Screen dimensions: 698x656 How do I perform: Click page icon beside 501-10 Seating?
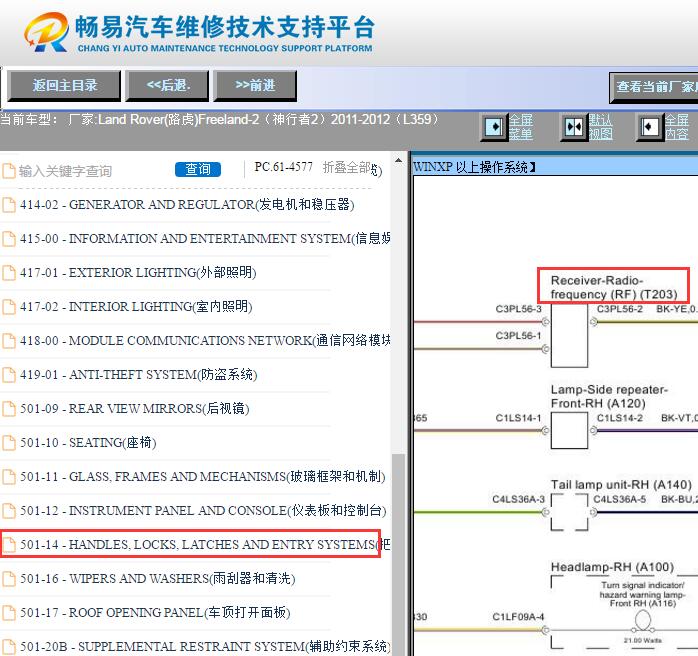pyautogui.click(x=8, y=442)
